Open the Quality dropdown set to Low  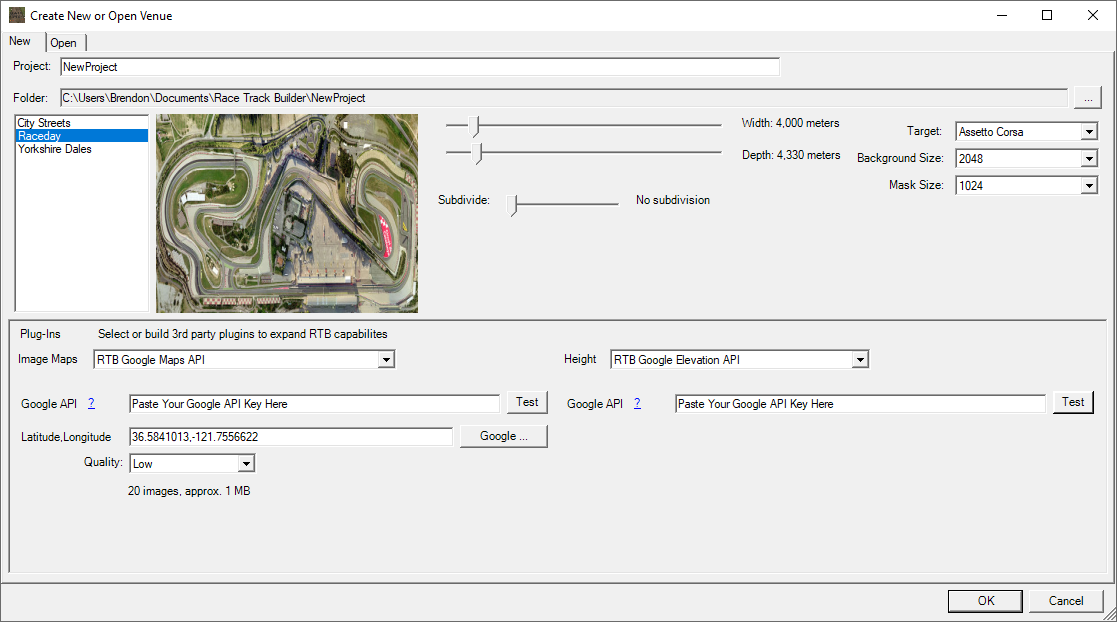[x=193, y=464]
